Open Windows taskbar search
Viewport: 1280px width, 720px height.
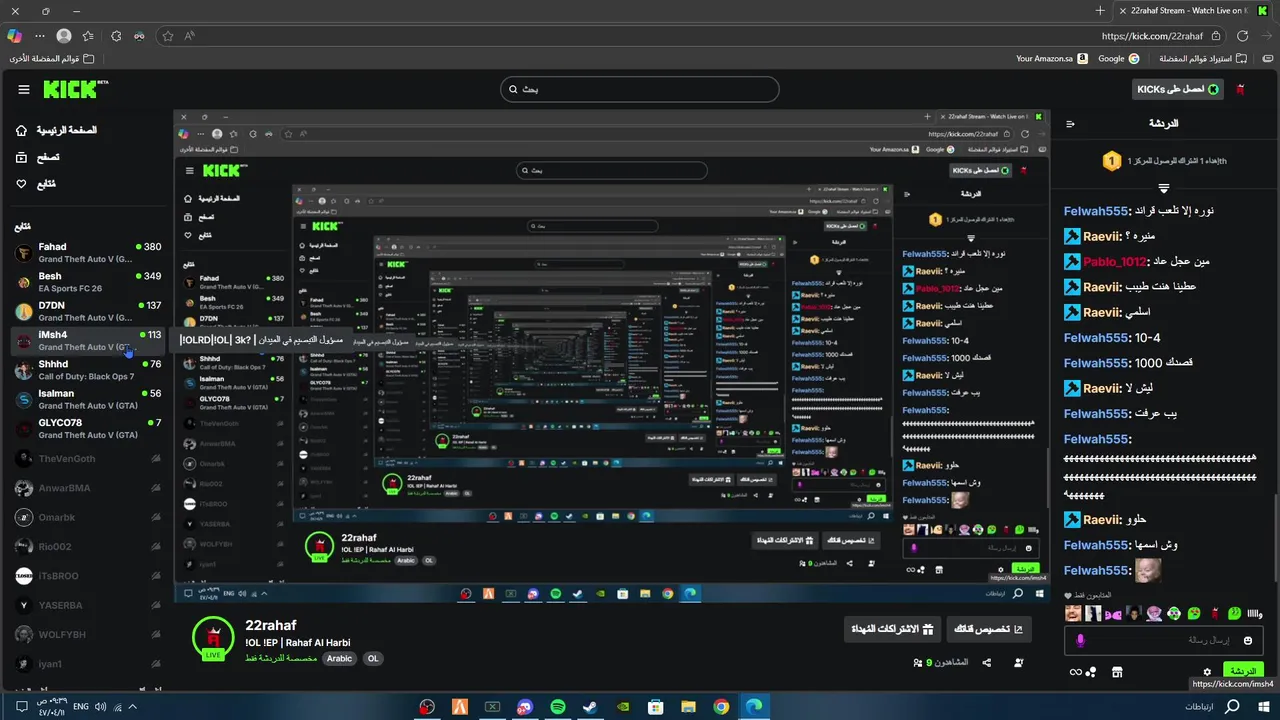(1232, 707)
